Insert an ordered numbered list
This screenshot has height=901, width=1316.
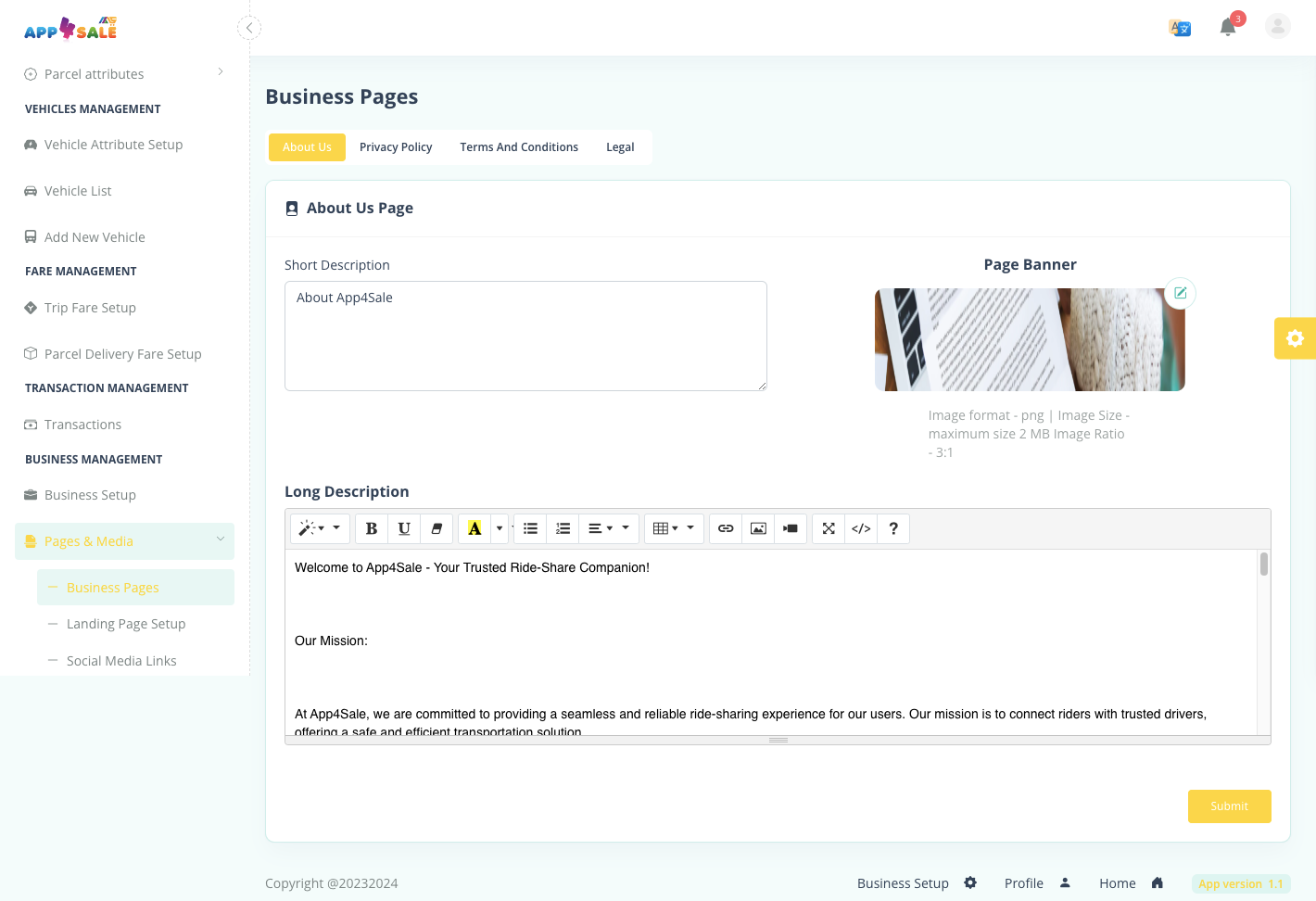point(563,528)
